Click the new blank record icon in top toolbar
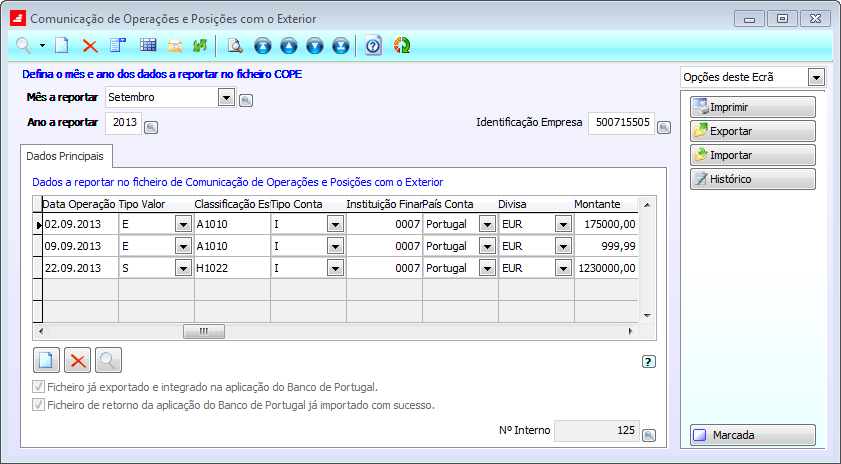The image size is (841, 464). pos(62,45)
